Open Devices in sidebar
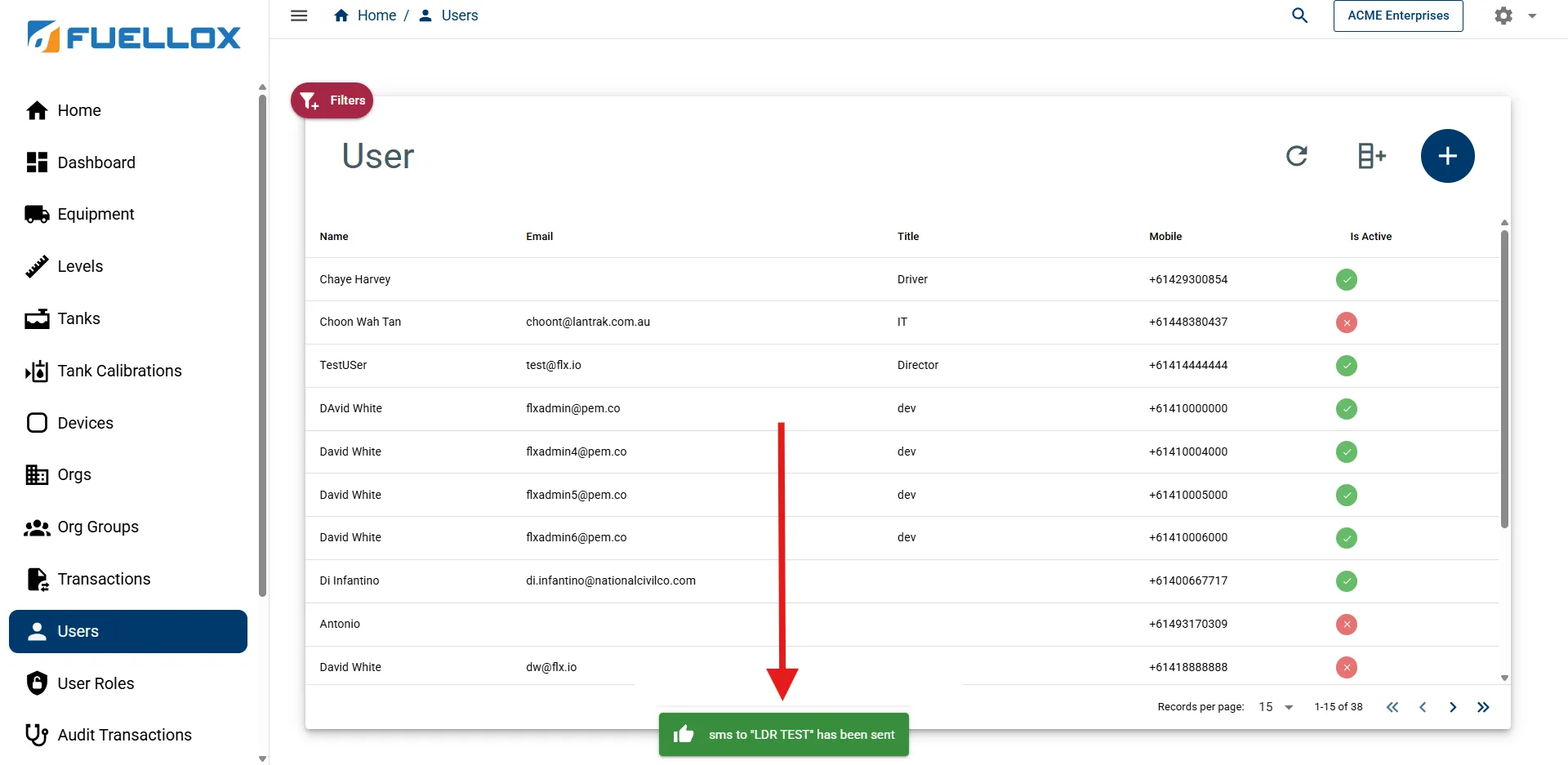 click(128, 423)
